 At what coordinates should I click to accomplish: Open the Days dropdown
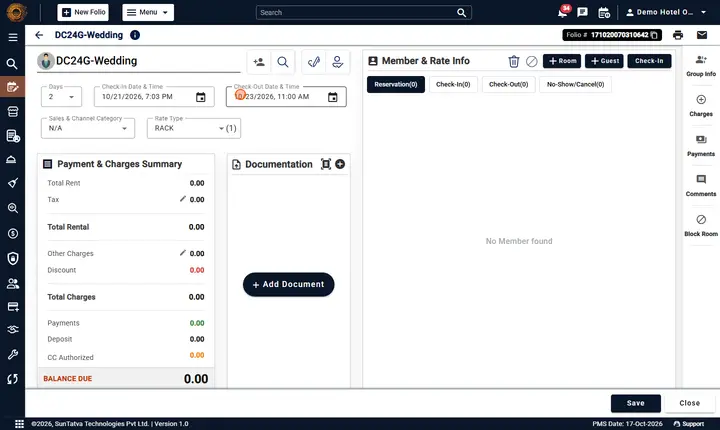coord(62,97)
